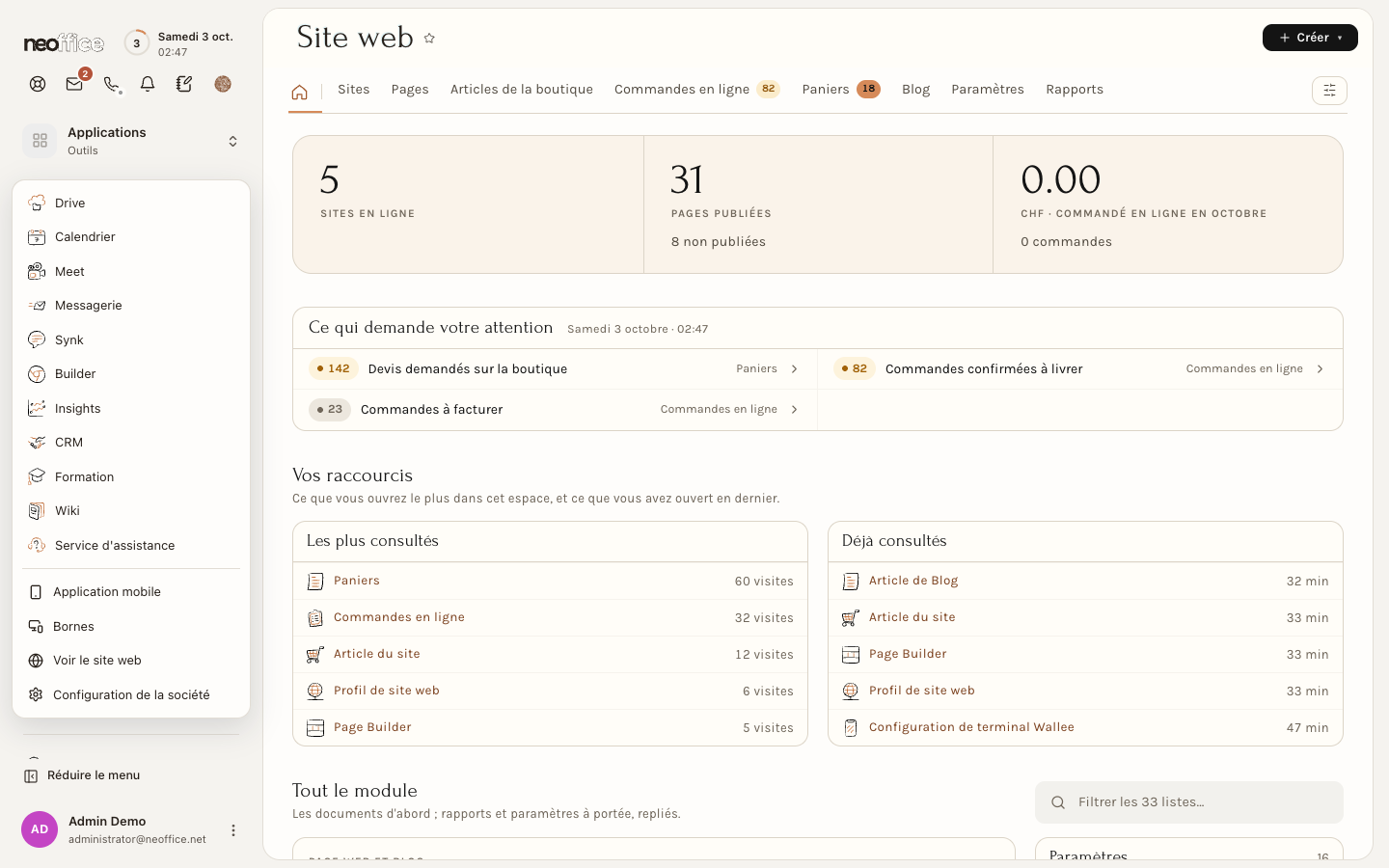1389x868 pixels.
Task: Favorite the Site web page with the star
Action: 429,39
